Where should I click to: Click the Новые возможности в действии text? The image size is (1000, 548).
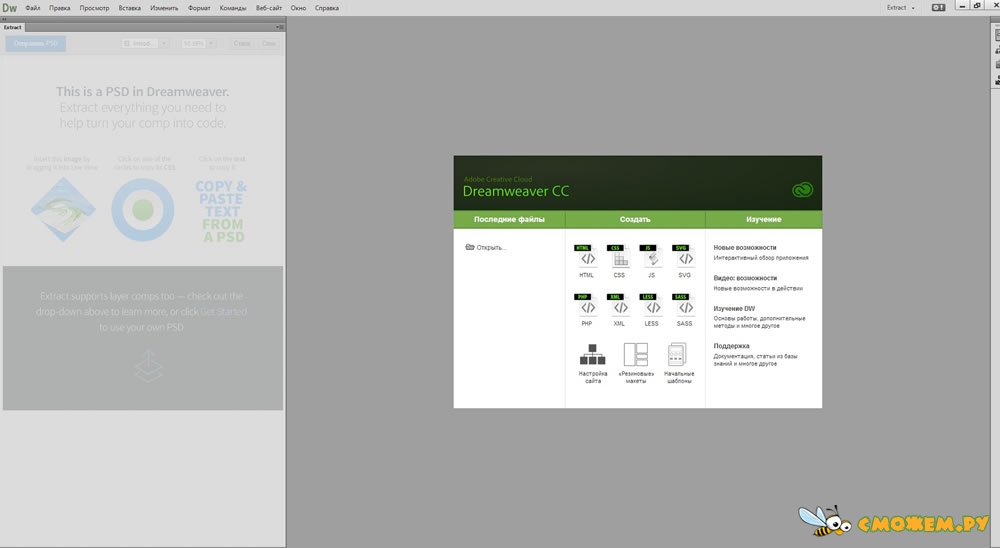(758, 288)
